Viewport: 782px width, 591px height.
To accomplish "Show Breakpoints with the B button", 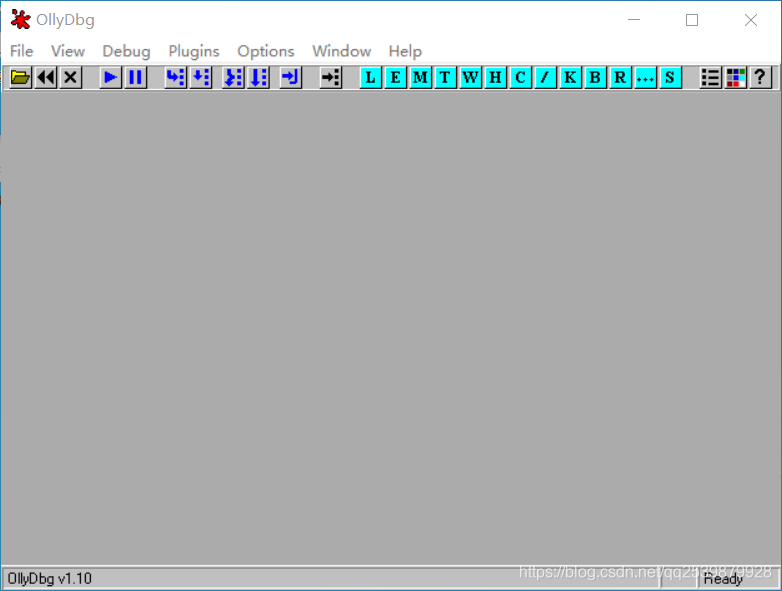I will tap(595, 77).
